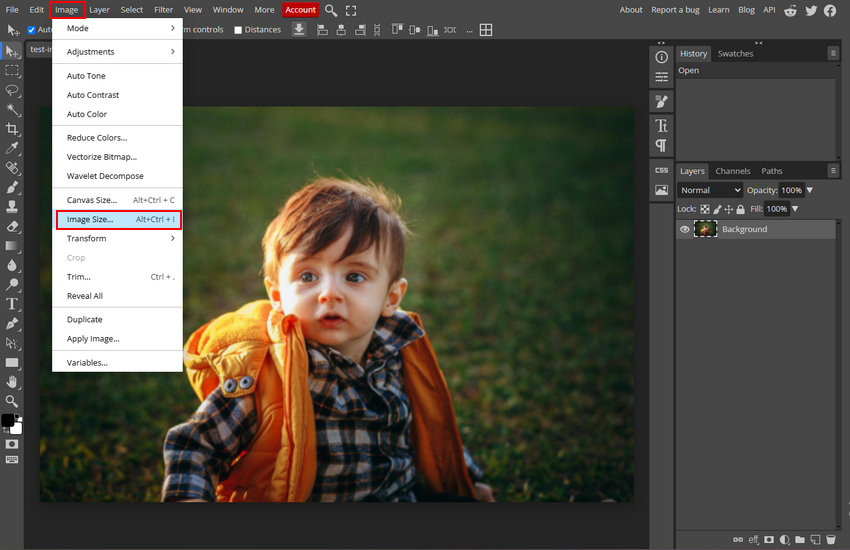
Task: Open the Fill slider arrow
Action: 795,209
